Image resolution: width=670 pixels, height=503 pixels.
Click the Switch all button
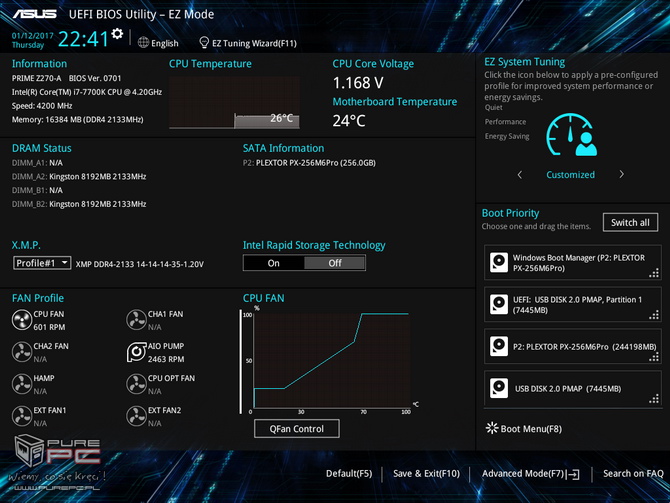630,222
